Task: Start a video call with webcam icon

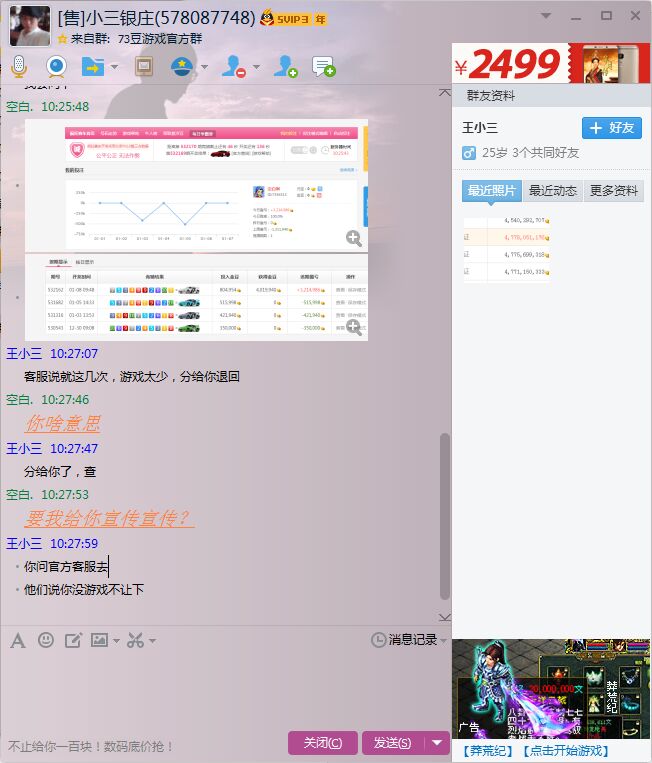Action: (x=56, y=66)
